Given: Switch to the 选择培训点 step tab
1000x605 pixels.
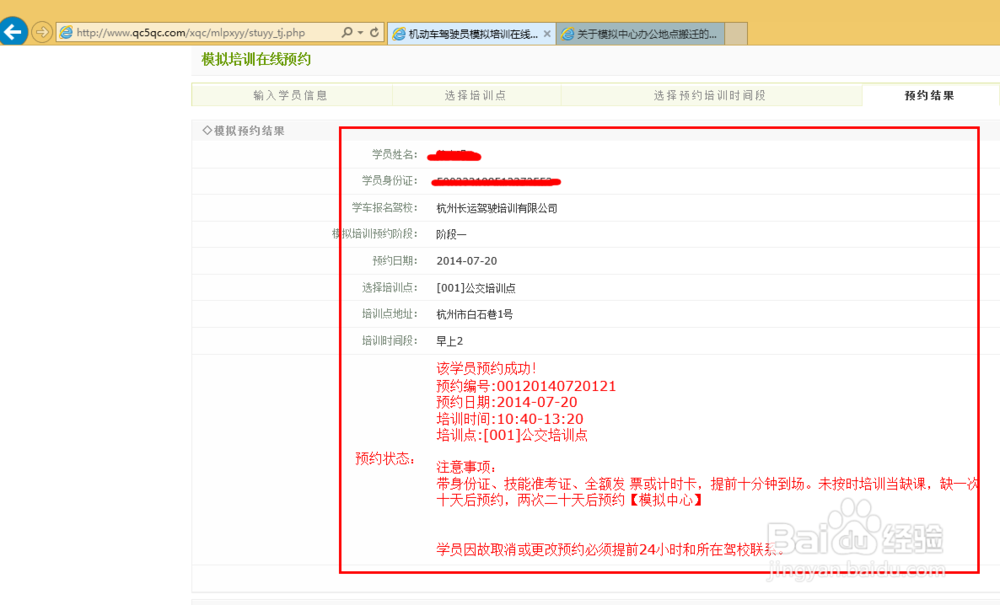Looking at the screenshot, I should click(x=478, y=95).
